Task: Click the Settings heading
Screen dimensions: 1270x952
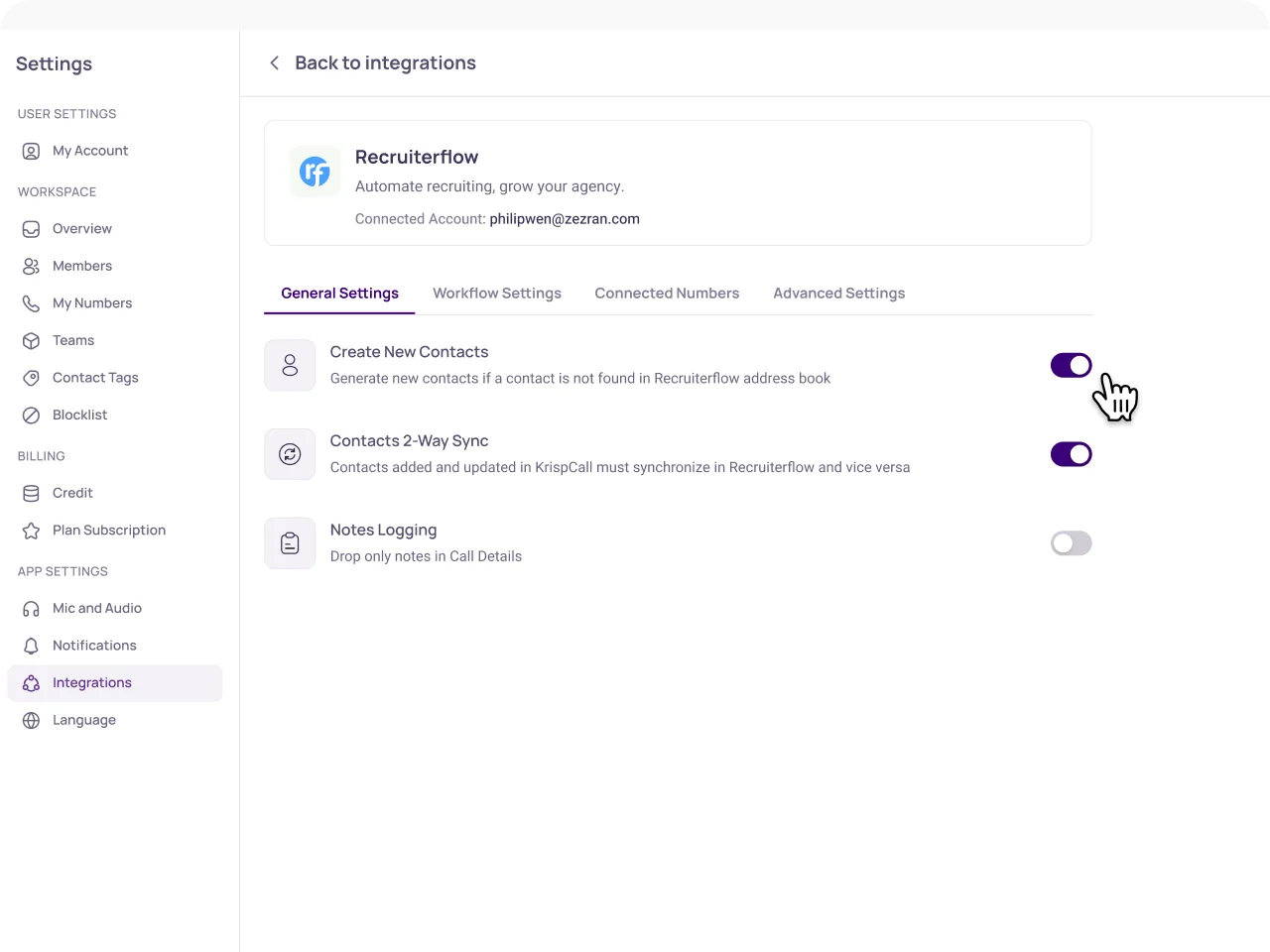Action: (x=54, y=63)
